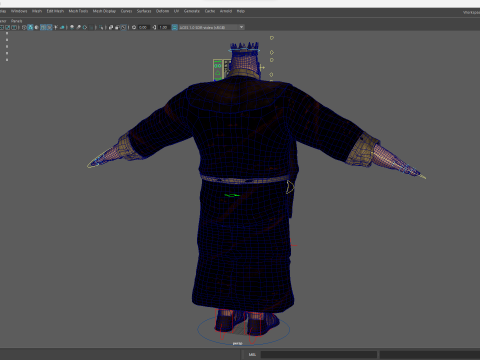The width and height of the screenshot is (480, 360).
Task: Toggle X-Ray Joints icon
Action: pyautogui.click(x=124, y=27)
